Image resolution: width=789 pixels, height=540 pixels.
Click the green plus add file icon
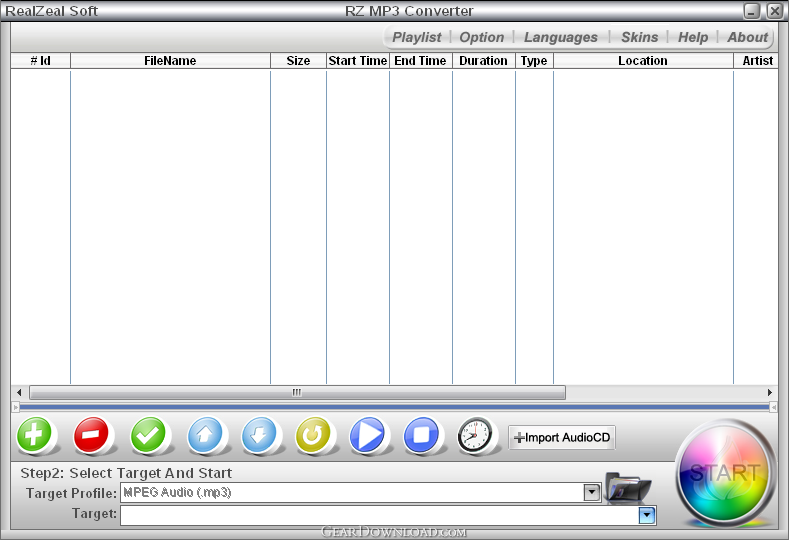tap(36, 436)
